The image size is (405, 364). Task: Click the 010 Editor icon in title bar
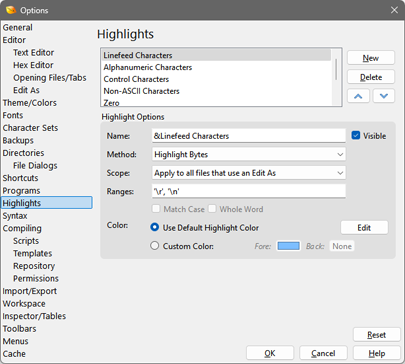[11, 10]
